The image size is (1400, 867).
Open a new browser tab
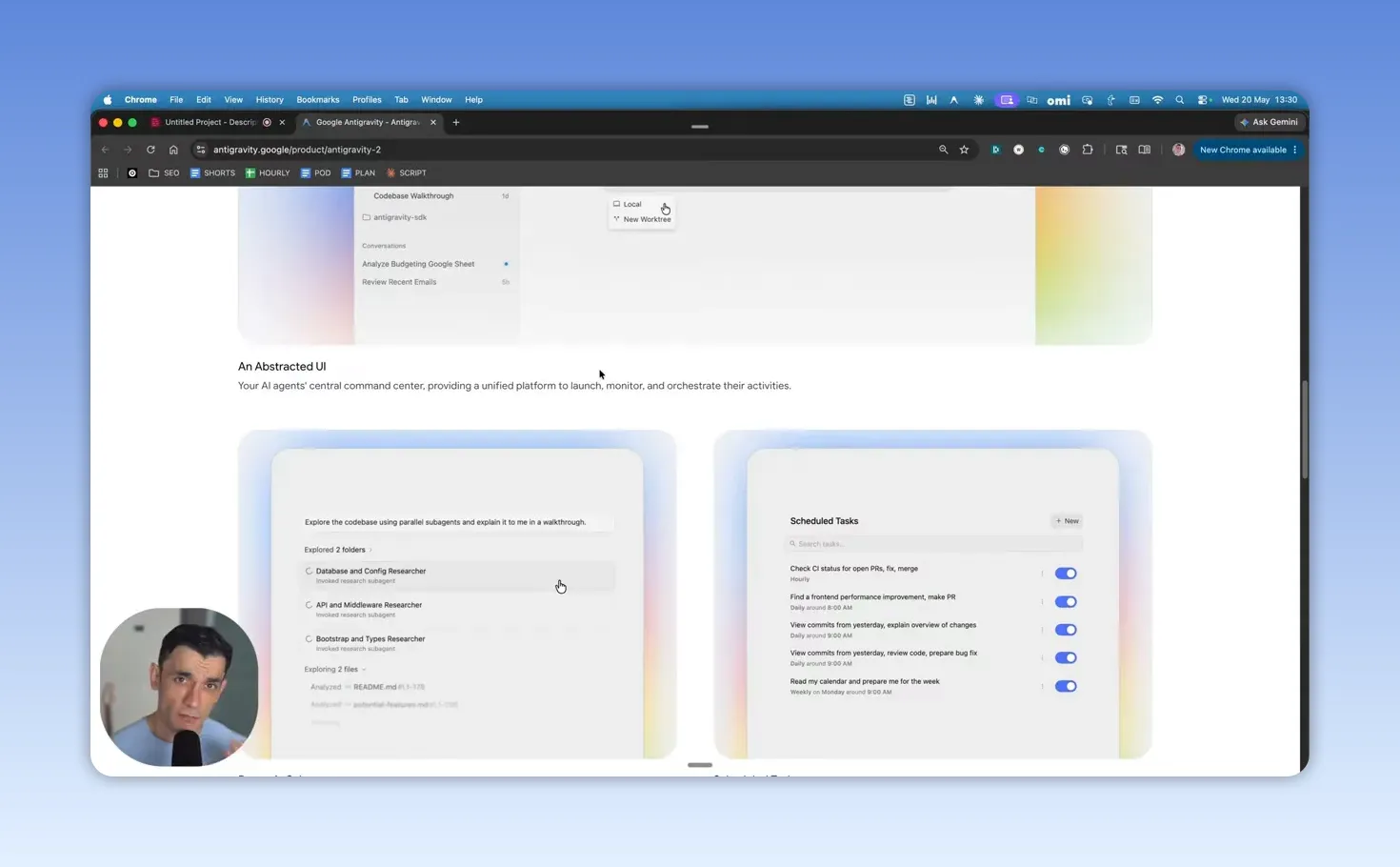tap(456, 122)
